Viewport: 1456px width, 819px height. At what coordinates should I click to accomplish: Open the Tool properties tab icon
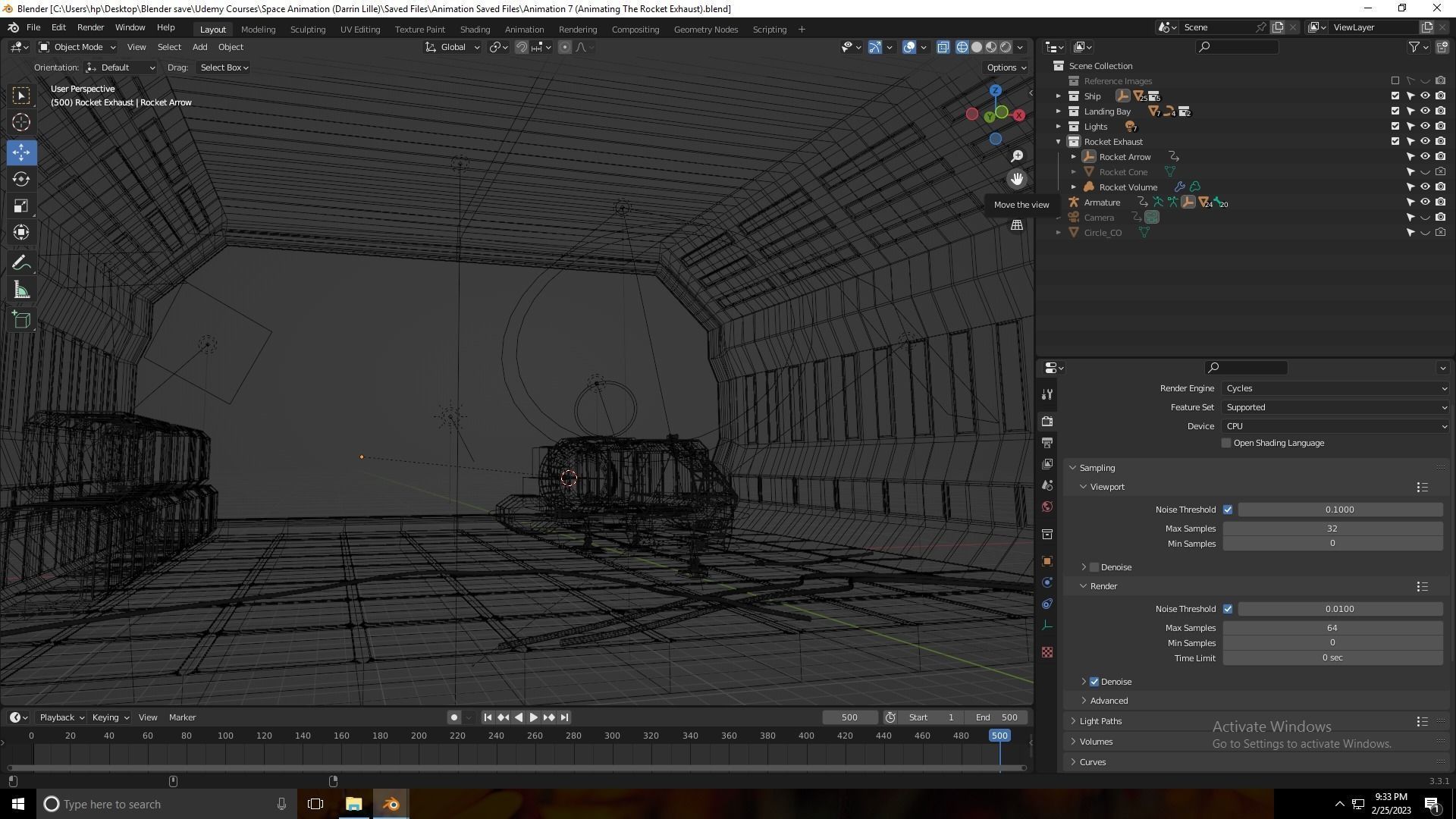click(1047, 394)
